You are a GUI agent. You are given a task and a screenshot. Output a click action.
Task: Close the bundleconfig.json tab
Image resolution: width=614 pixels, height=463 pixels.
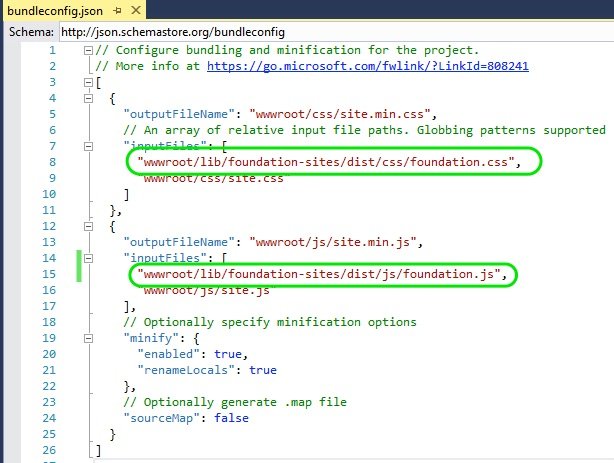click(136, 10)
